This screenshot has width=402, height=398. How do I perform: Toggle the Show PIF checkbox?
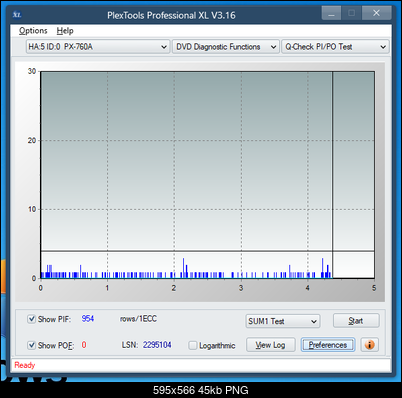(x=31, y=319)
